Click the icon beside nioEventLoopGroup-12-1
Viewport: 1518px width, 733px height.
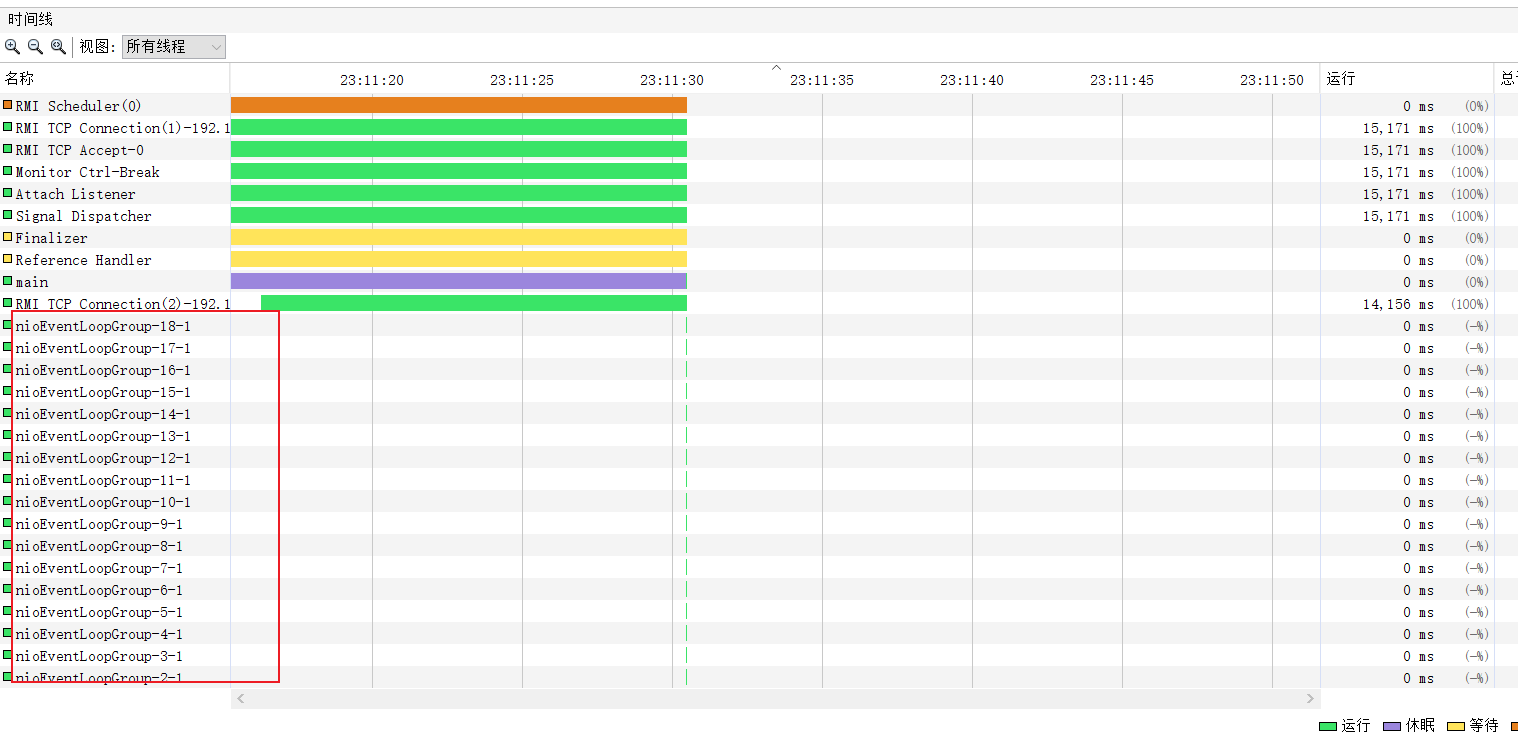tap(8, 457)
